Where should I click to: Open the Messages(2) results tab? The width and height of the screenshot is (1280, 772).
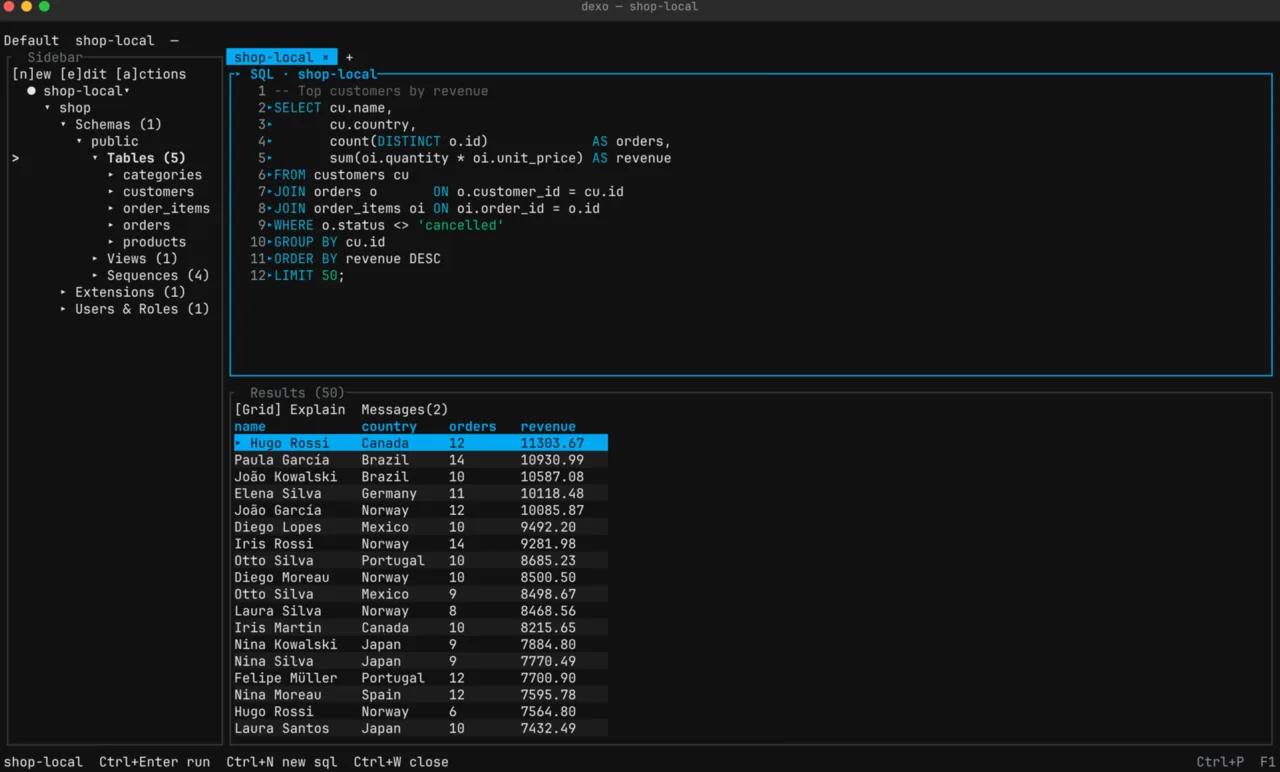(x=404, y=410)
